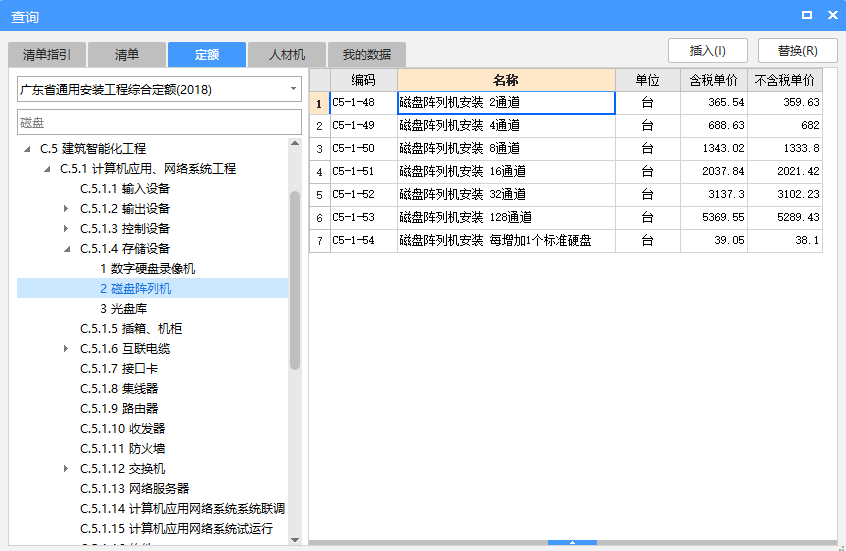Select C.5.1.5 插箱、机柜 tree item
846x551 pixels.
pos(131,329)
